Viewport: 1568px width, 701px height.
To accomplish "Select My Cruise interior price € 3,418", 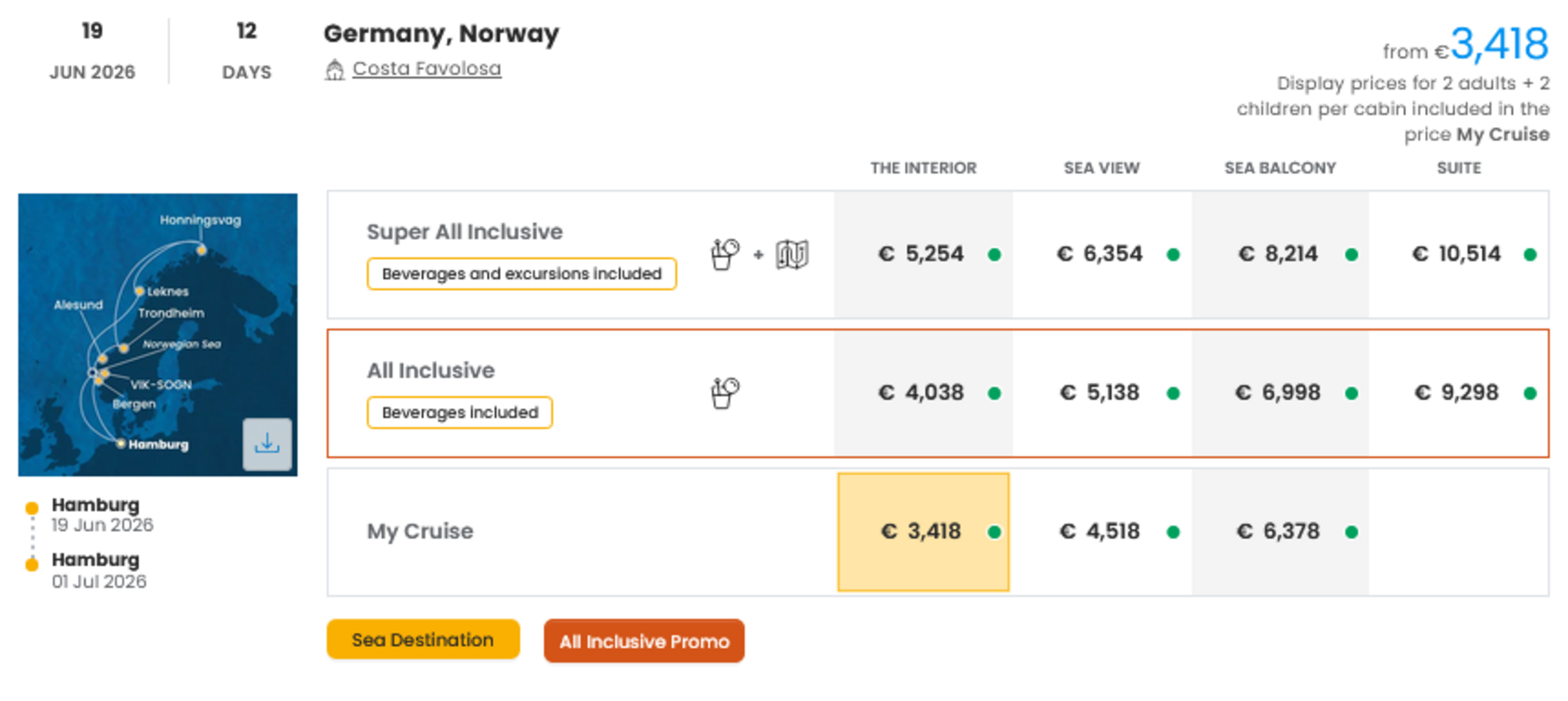I will (x=922, y=532).
